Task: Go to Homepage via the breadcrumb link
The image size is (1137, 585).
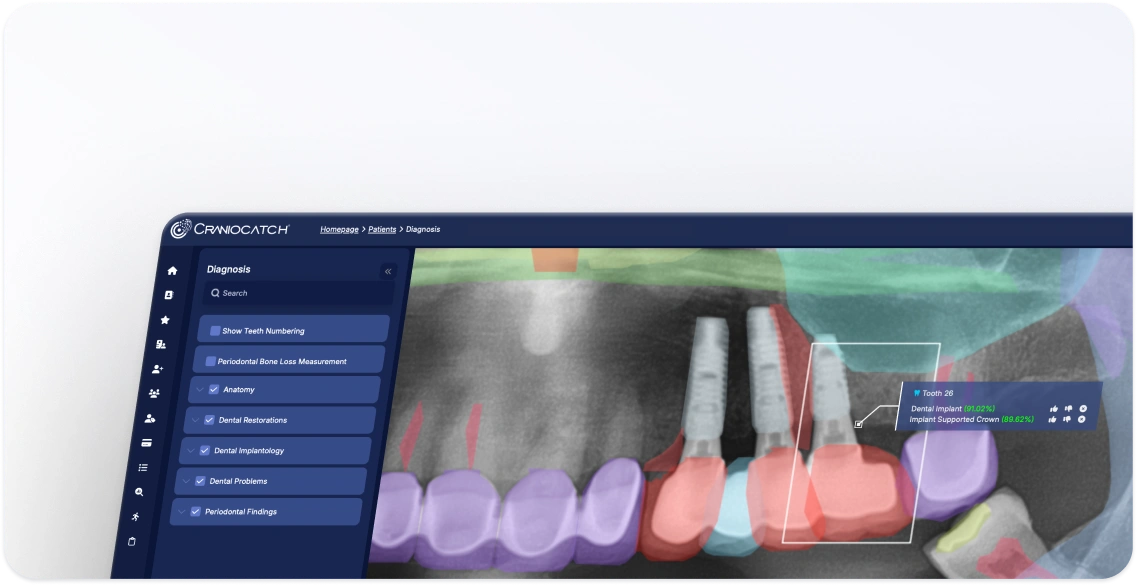Action: 339,229
